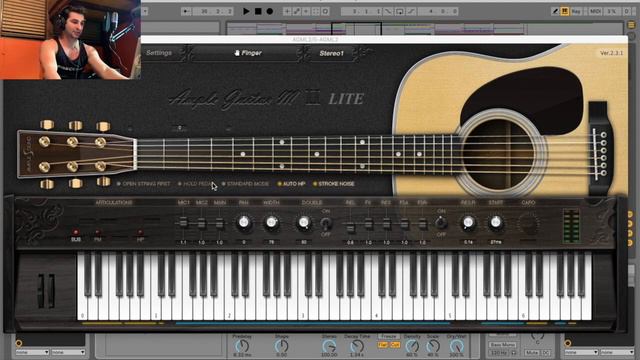Click the START time knob

496,222
